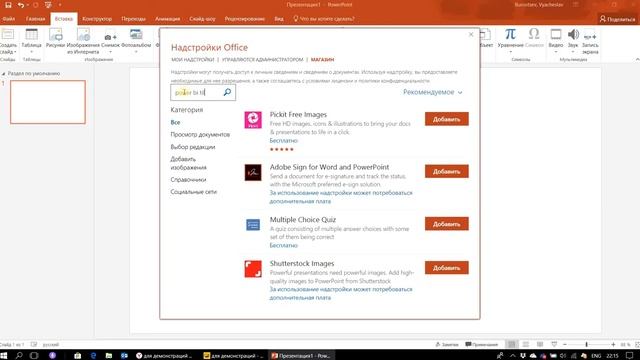Click the Поделиться share button
Screen dimensions: 640x360
point(618,19)
